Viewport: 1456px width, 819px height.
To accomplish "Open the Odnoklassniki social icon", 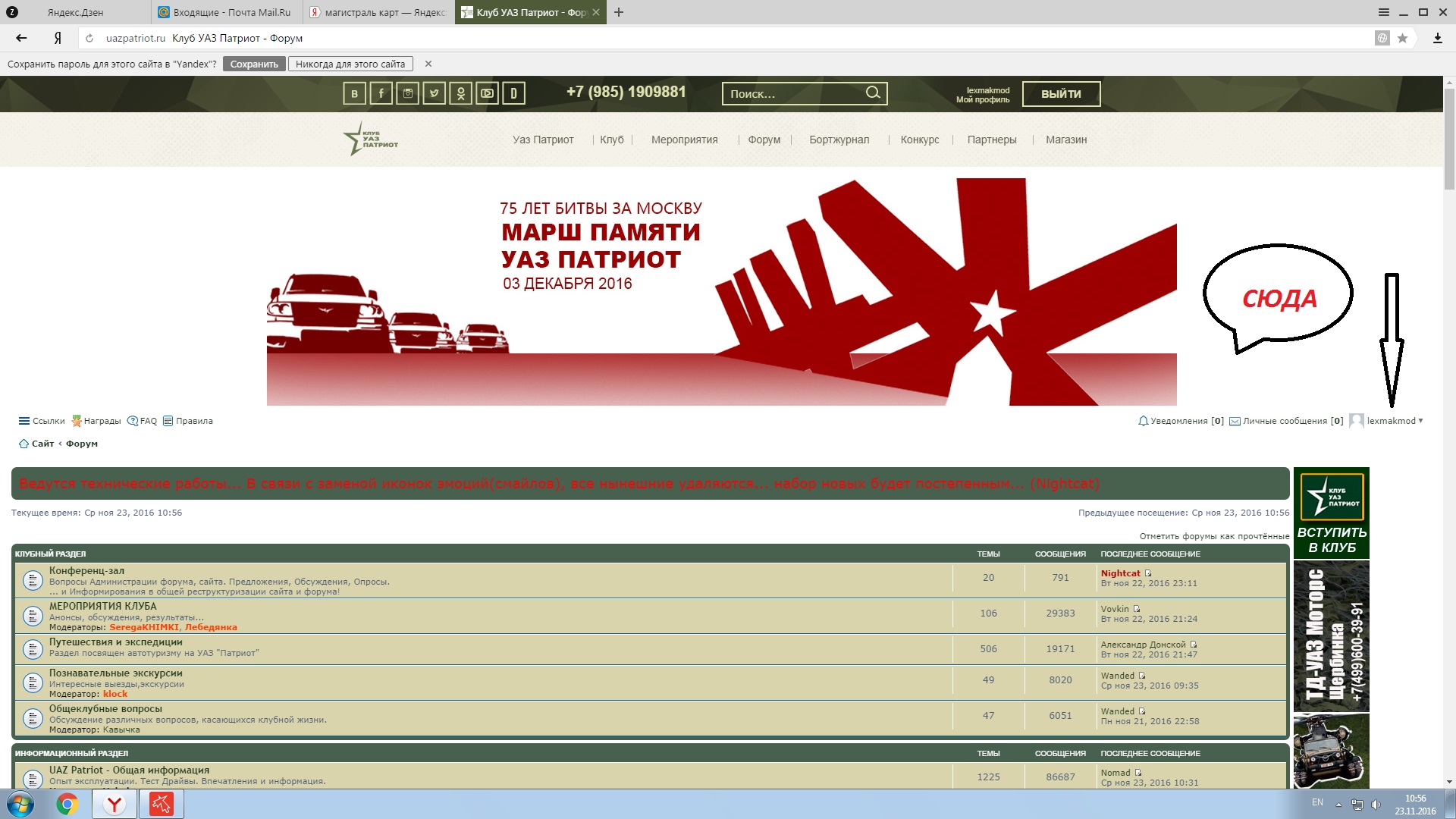I will point(460,93).
